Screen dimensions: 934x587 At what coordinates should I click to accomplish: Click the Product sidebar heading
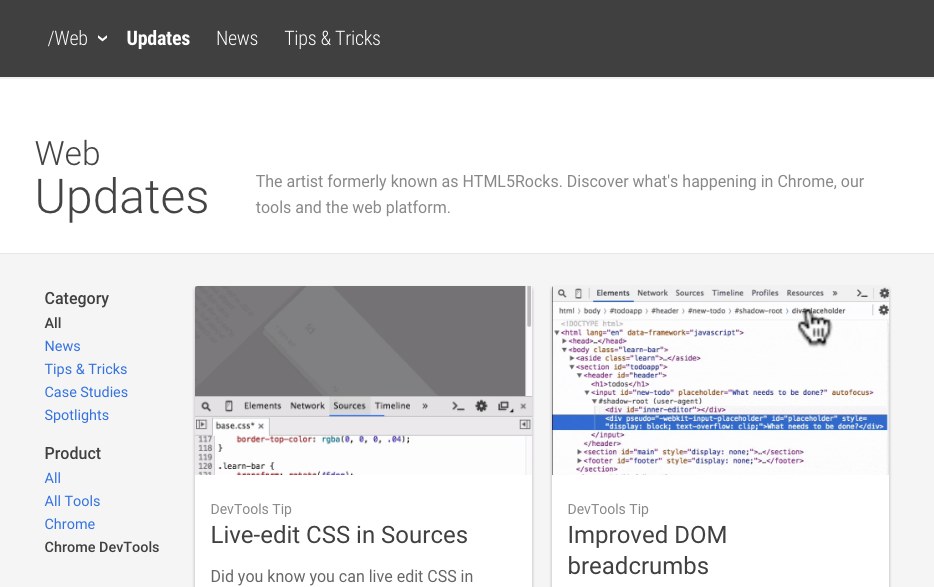pos(73,454)
